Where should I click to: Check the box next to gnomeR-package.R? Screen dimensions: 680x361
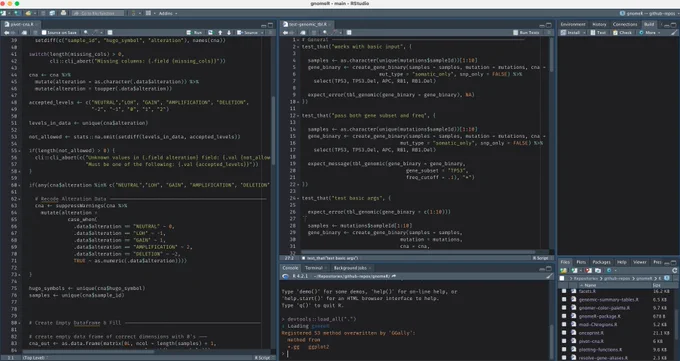point(564,316)
